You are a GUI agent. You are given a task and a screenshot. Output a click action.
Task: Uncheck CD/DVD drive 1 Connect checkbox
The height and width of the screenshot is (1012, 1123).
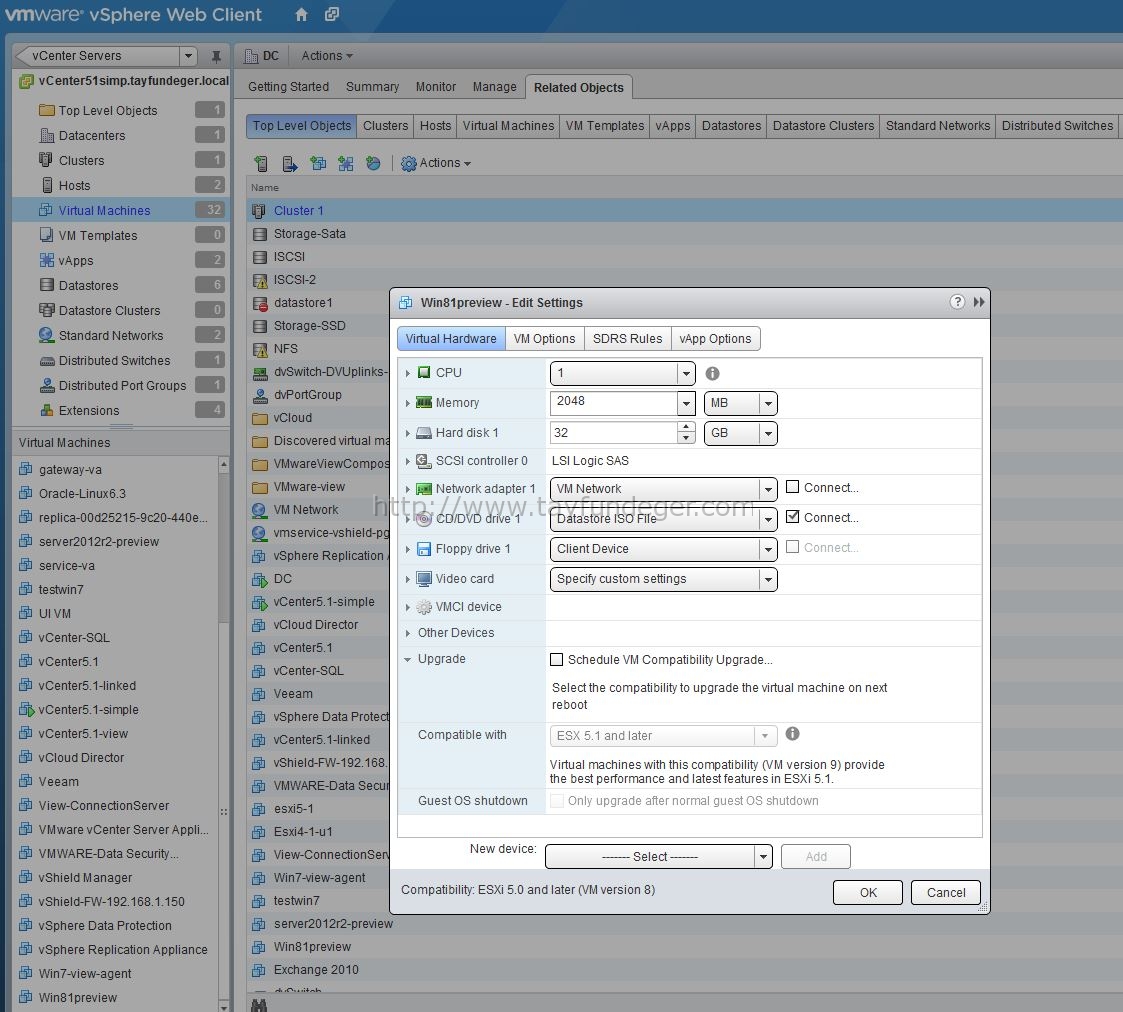[792, 516]
